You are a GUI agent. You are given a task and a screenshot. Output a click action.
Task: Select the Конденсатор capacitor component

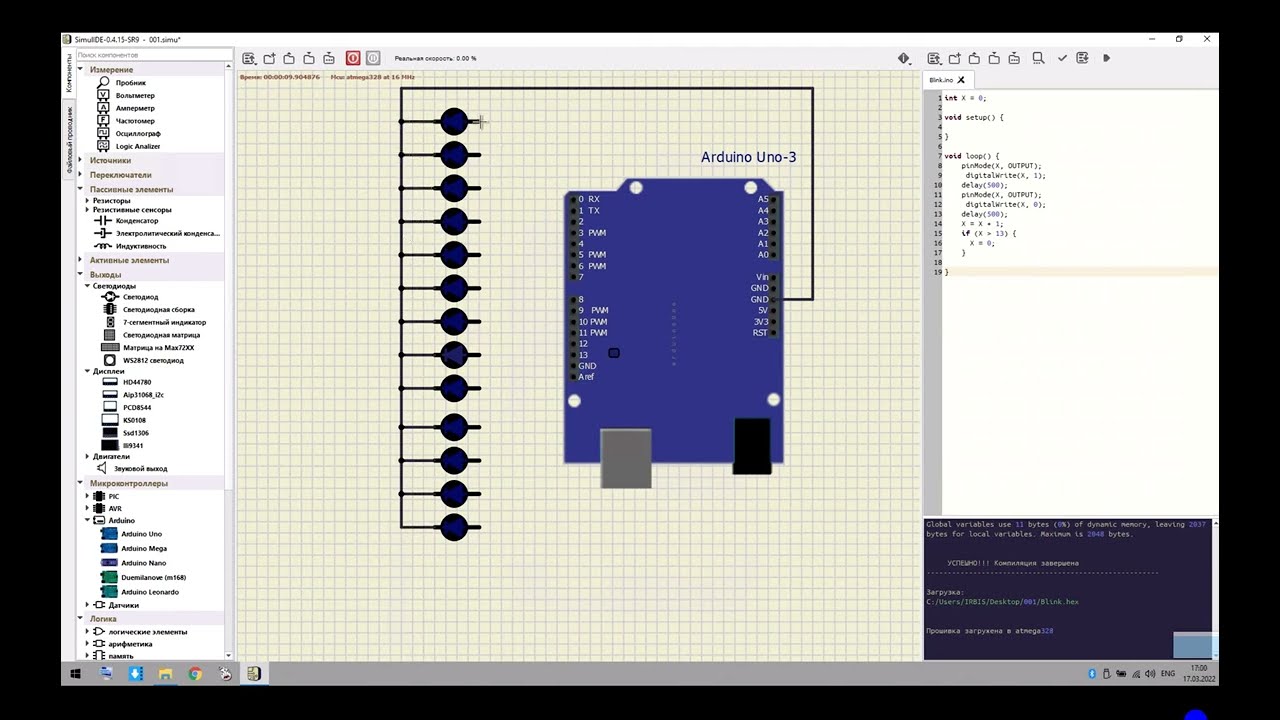point(137,221)
